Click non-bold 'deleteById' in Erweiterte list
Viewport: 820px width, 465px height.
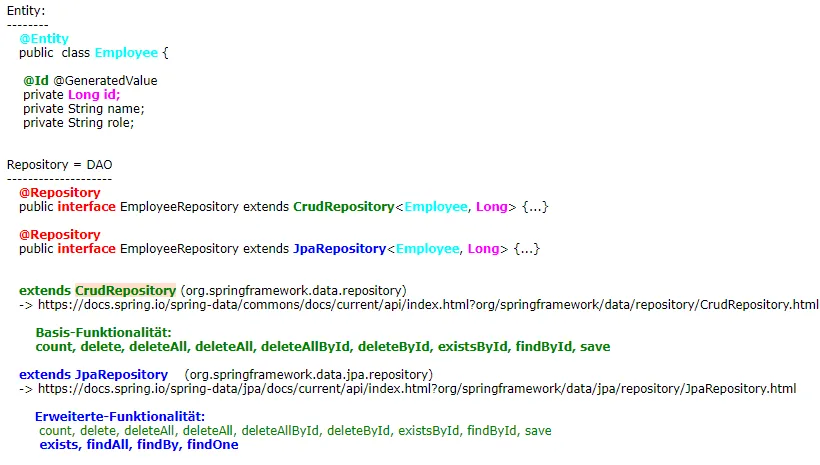pos(358,431)
